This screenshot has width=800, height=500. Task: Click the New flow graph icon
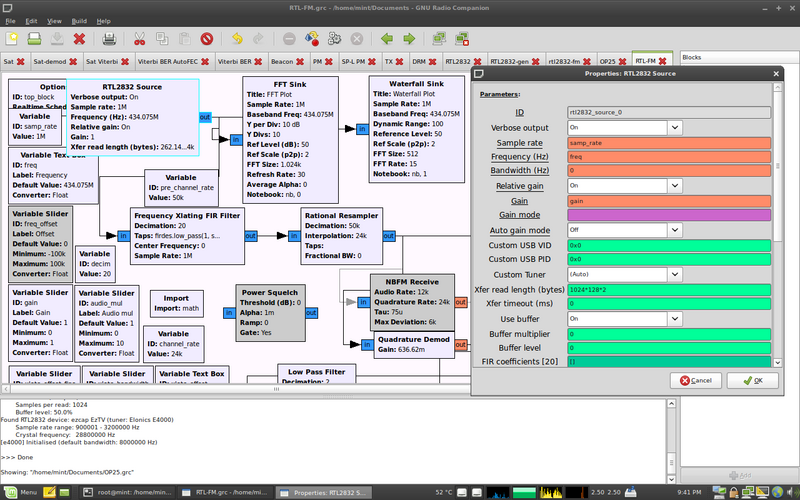point(12,39)
